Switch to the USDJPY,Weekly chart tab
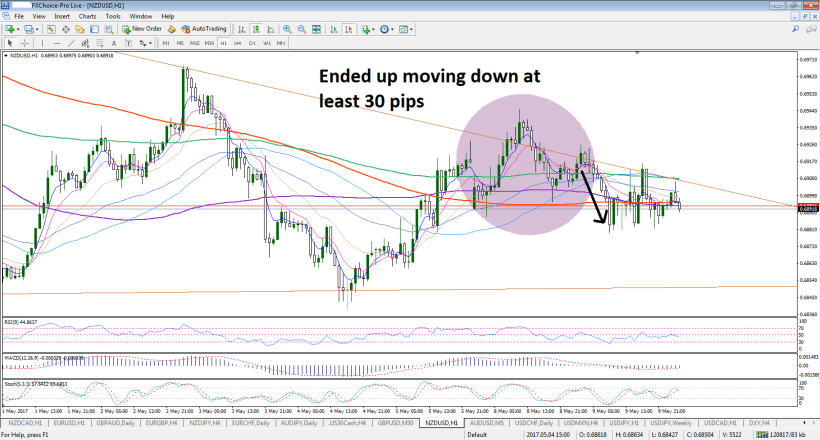 (671, 423)
